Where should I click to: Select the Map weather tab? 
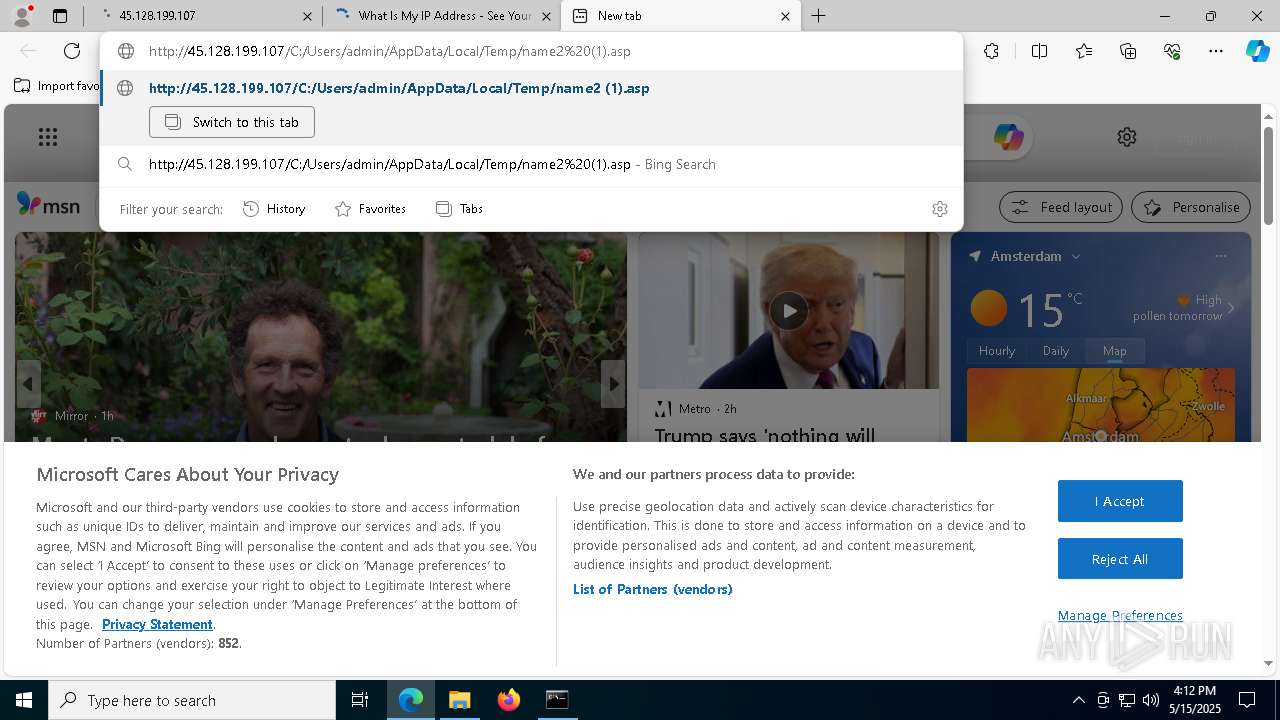tap(1114, 351)
